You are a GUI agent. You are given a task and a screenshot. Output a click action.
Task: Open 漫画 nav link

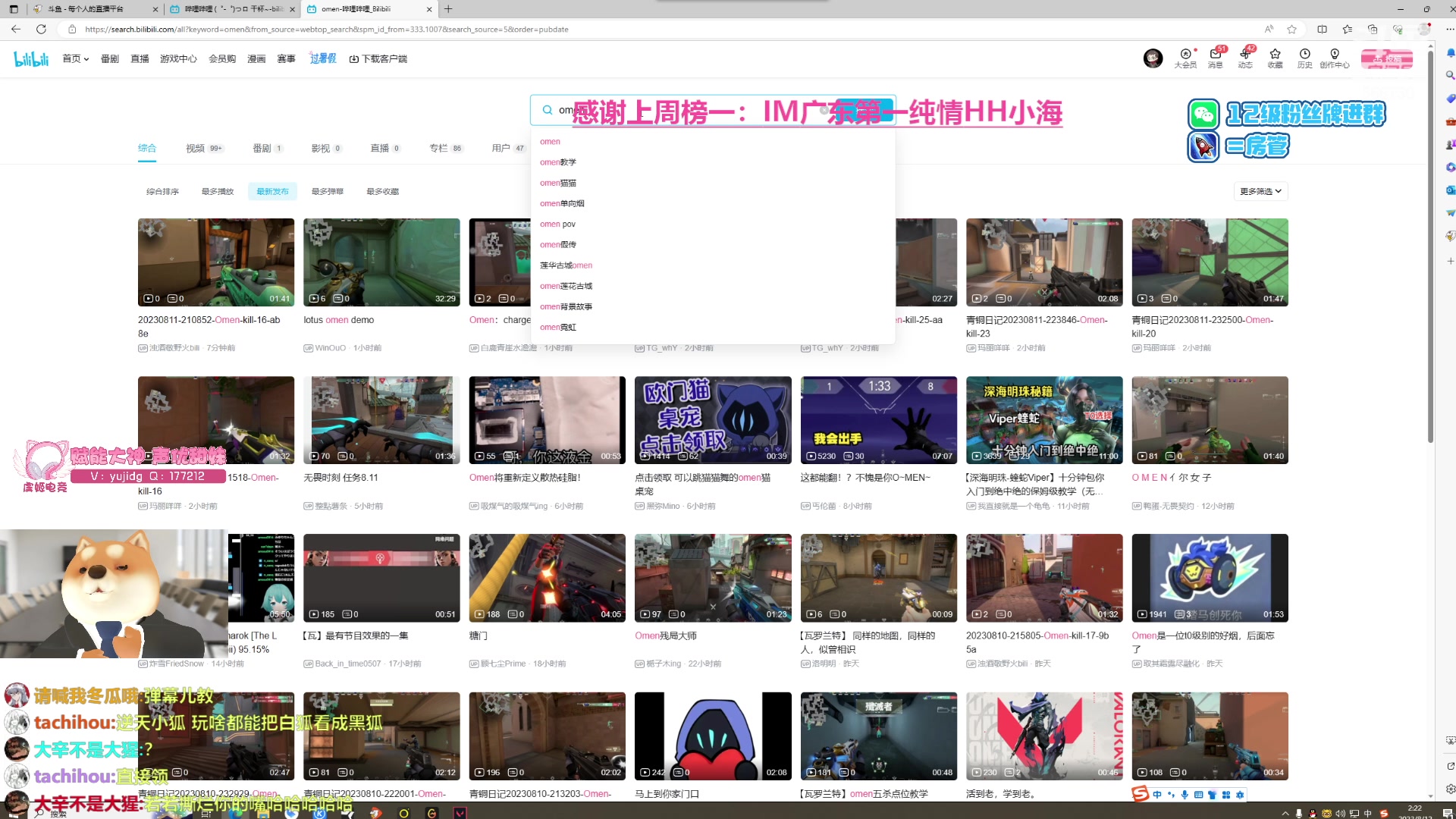[x=256, y=58]
